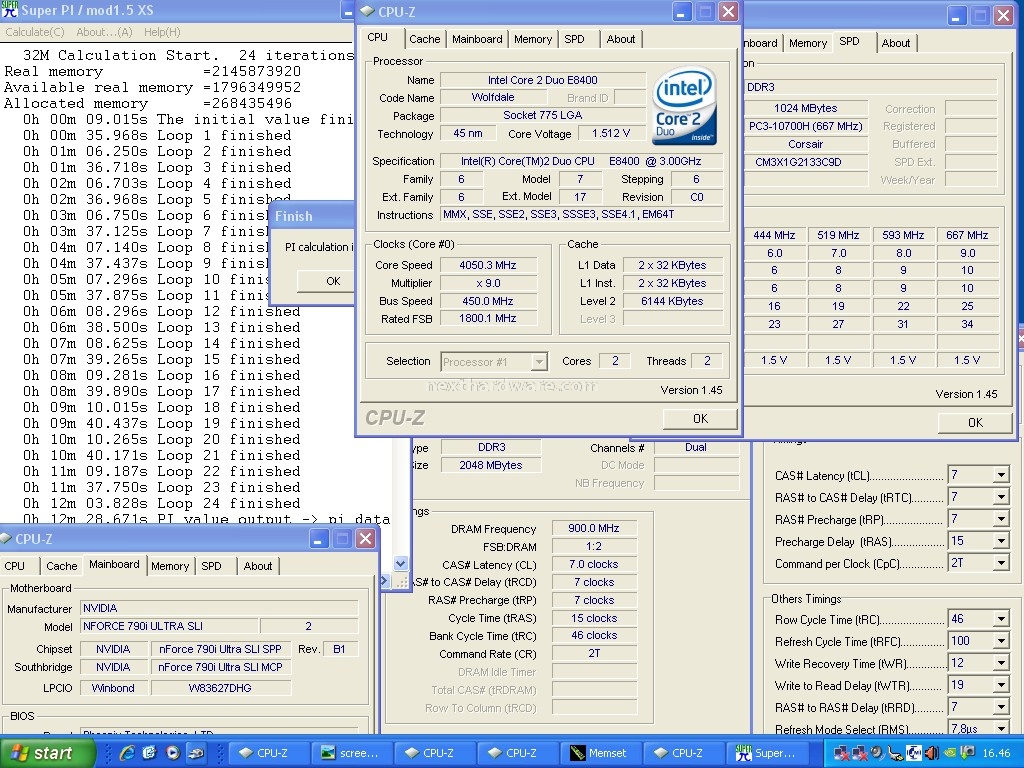Viewport: 1024px width, 768px height.
Task: Open Row Cycle Time (tRC) dropdown
Action: pyautogui.click(x=1001, y=619)
